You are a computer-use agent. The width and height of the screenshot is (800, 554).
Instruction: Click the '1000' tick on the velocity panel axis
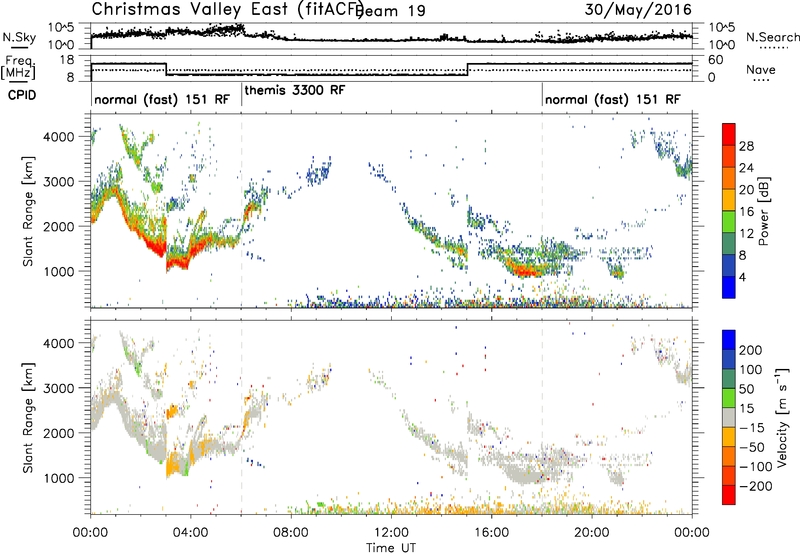pos(59,478)
